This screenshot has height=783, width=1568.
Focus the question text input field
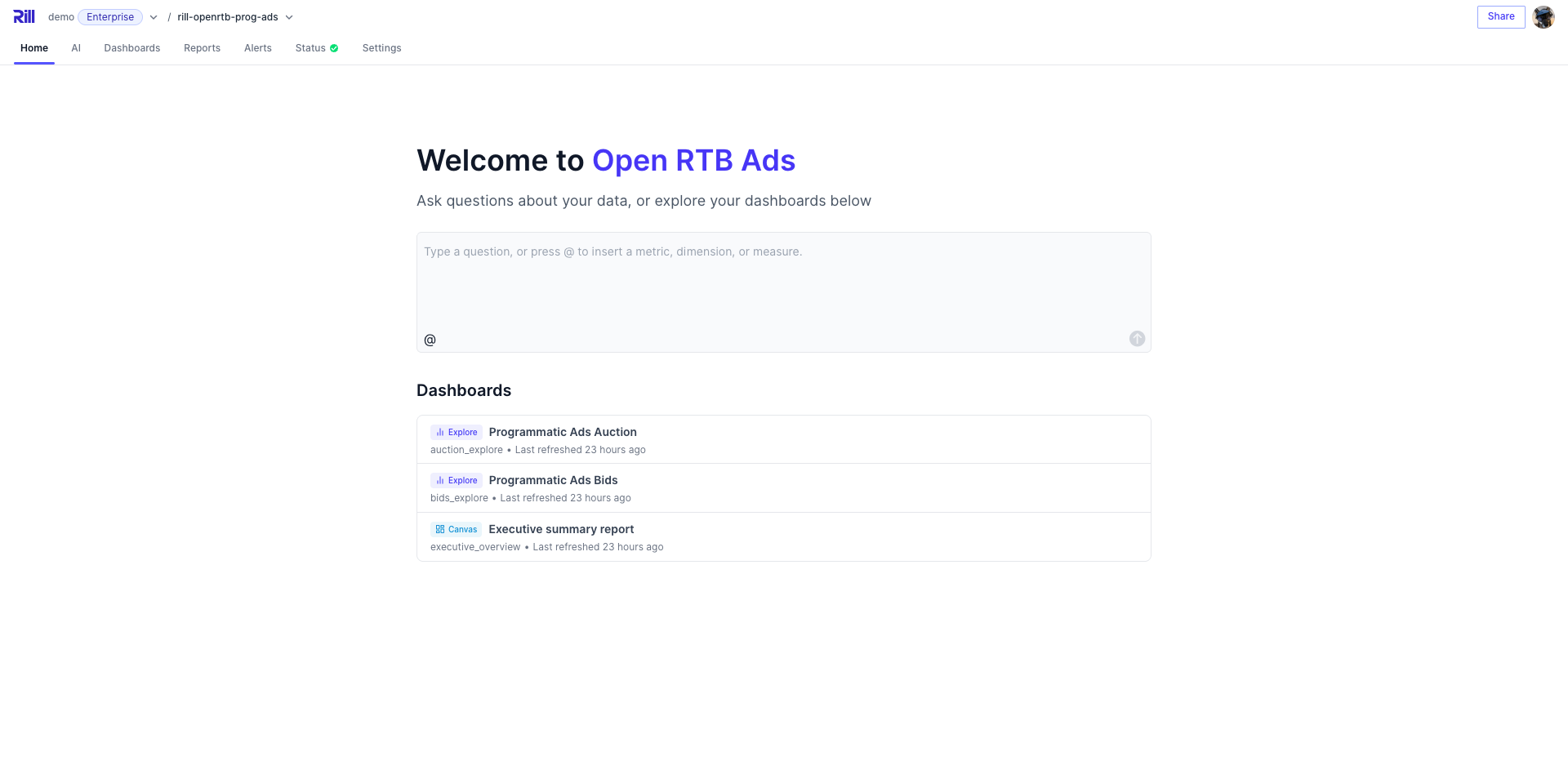click(782, 282)
